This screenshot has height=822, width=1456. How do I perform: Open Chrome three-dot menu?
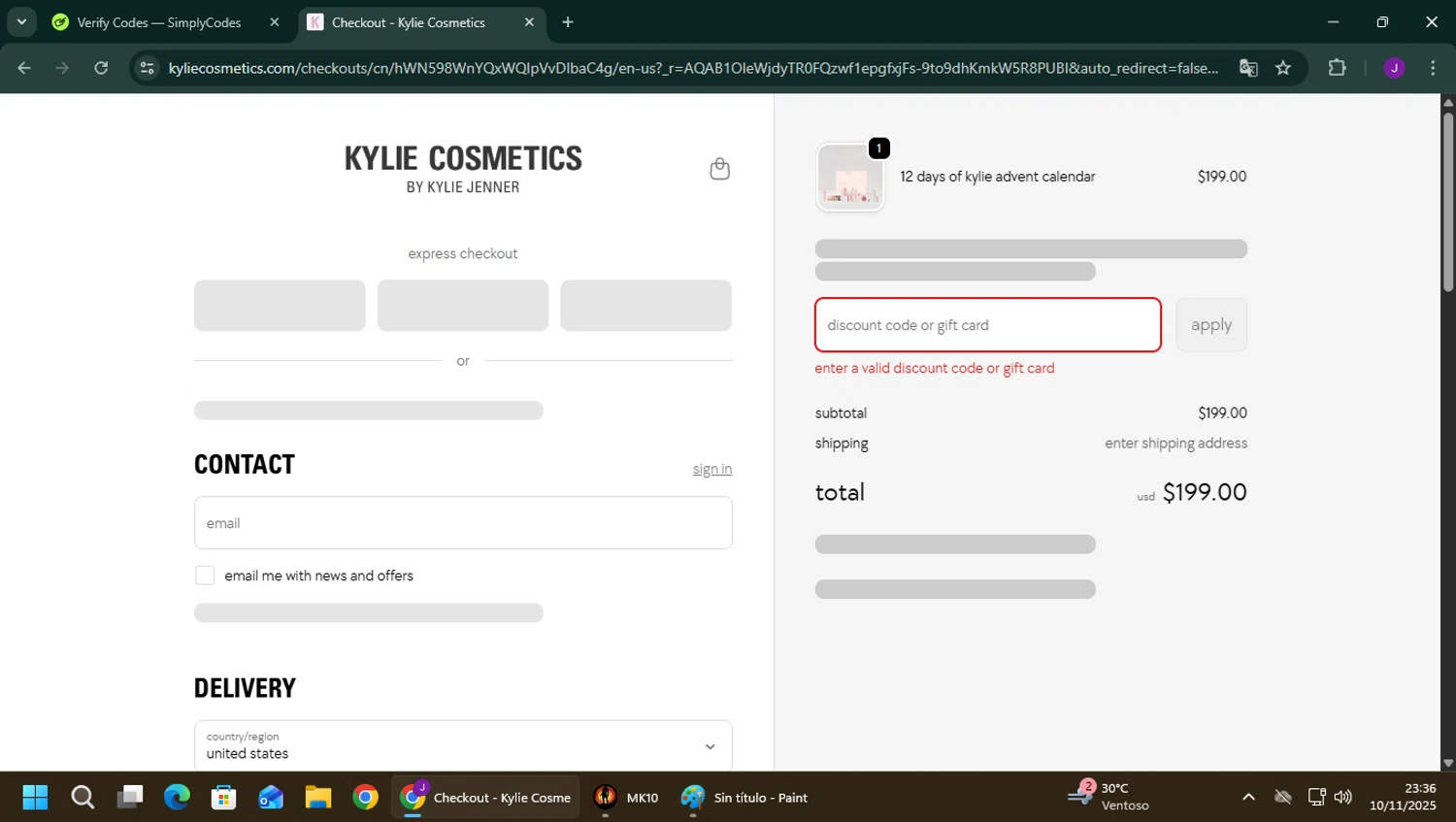click(1433, 68)
